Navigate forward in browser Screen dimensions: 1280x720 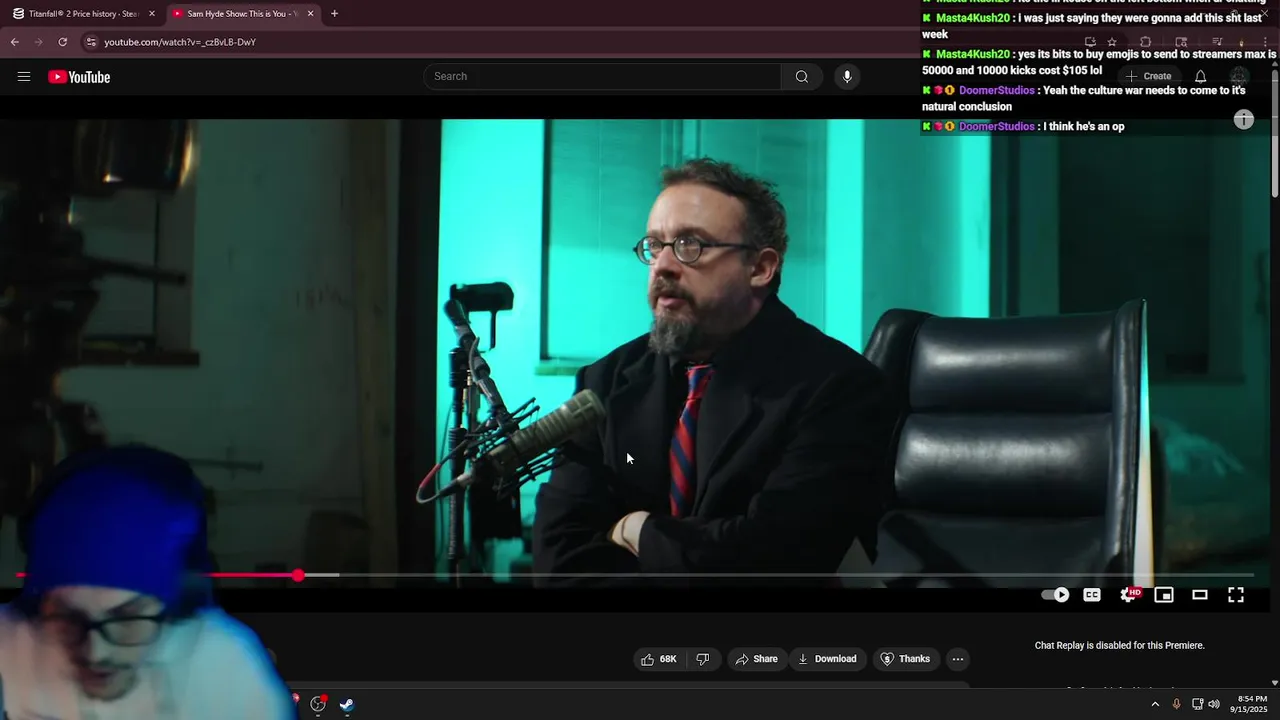click(x=38, y=42)
